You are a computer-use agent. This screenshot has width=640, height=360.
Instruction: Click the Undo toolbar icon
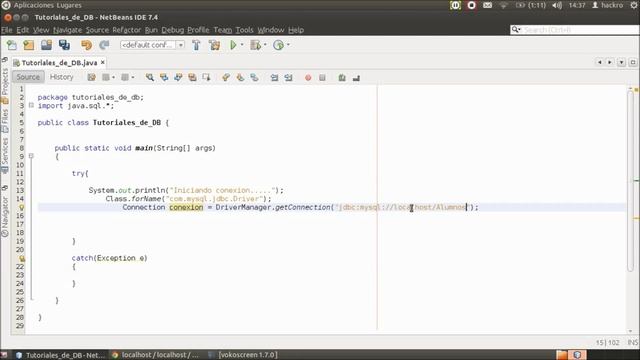pos(86,45)
